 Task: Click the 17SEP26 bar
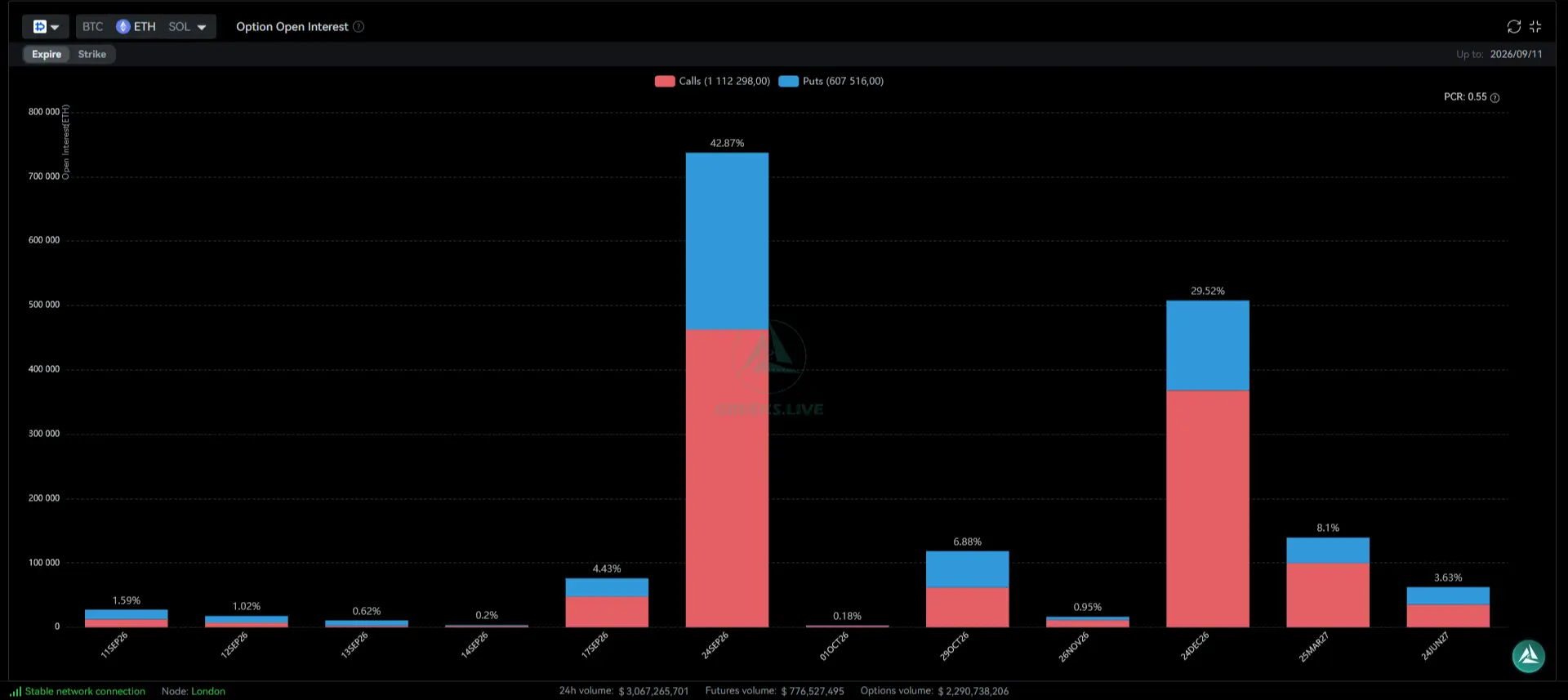pos(607,603)
